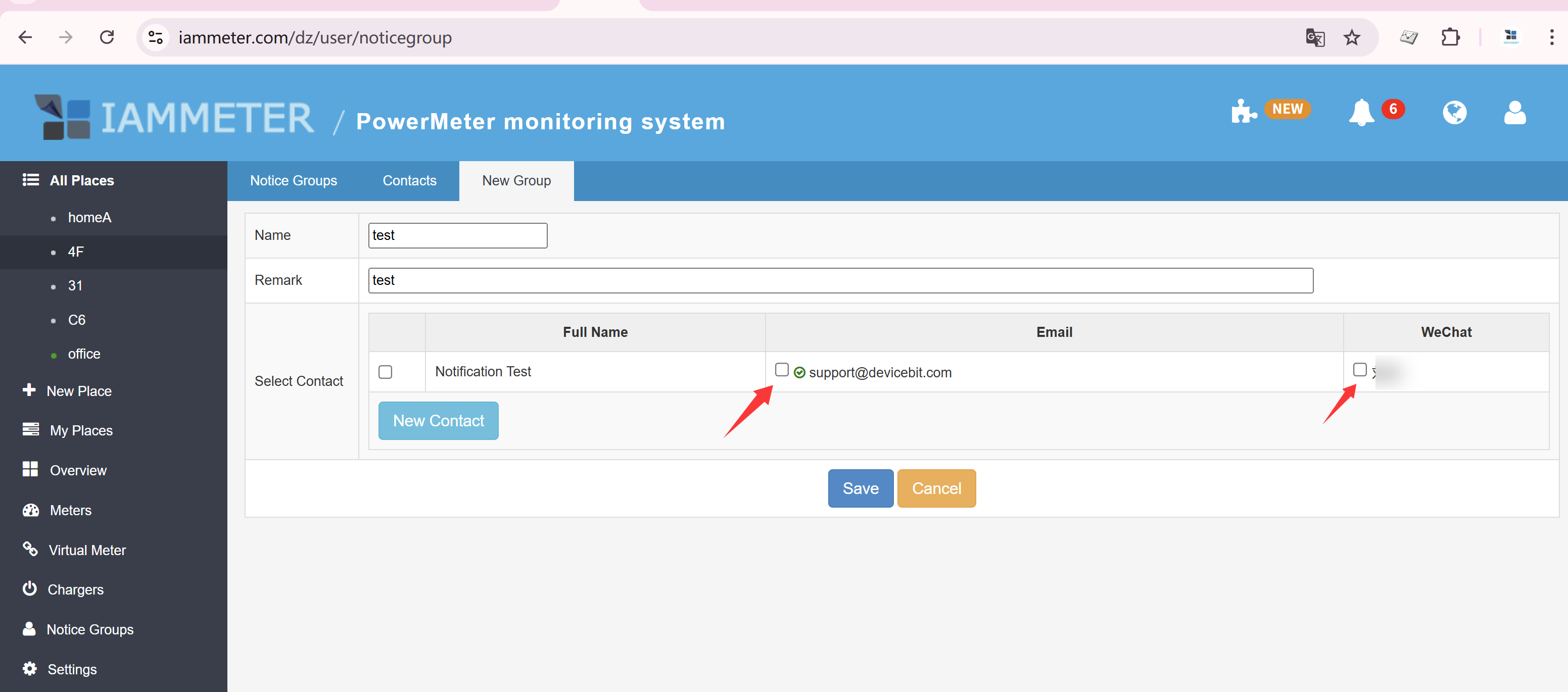Viewport: 1568px width, 692px height.
Task: Click the NEW integrations puzzle icon
Action: coord(1244,112)
